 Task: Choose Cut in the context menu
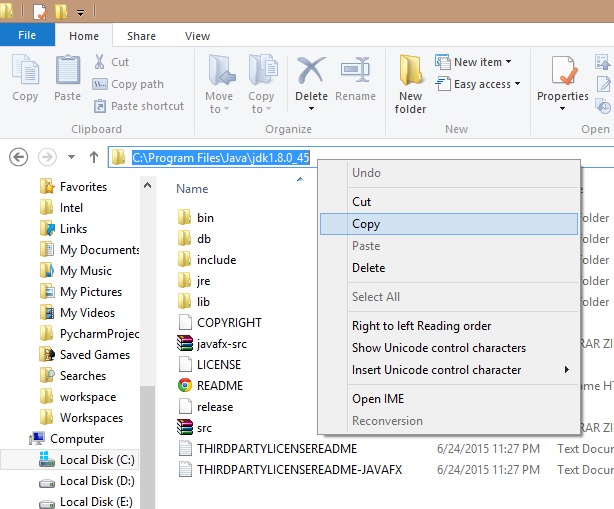[x=449, y=202]
